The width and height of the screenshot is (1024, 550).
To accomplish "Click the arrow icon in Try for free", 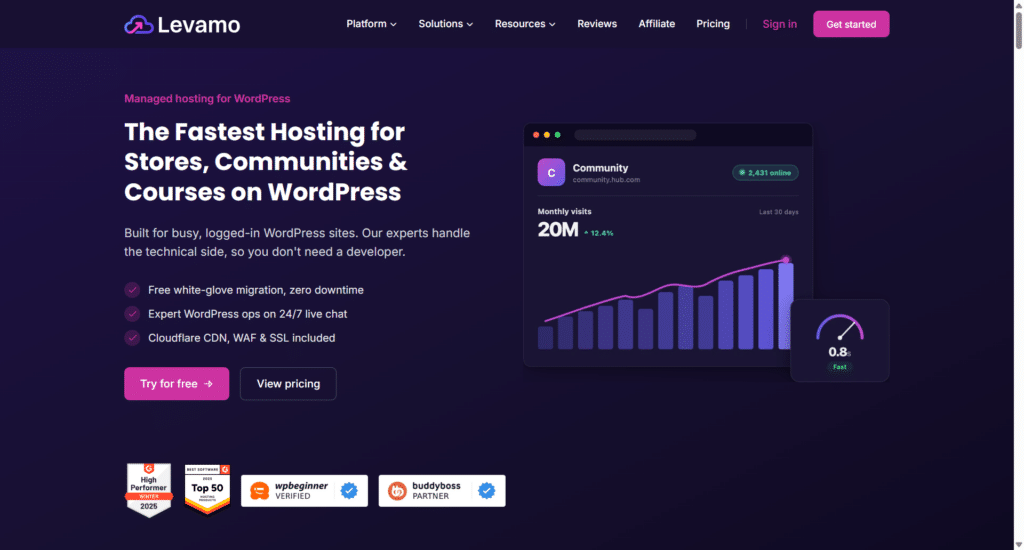I will [208, 384].
